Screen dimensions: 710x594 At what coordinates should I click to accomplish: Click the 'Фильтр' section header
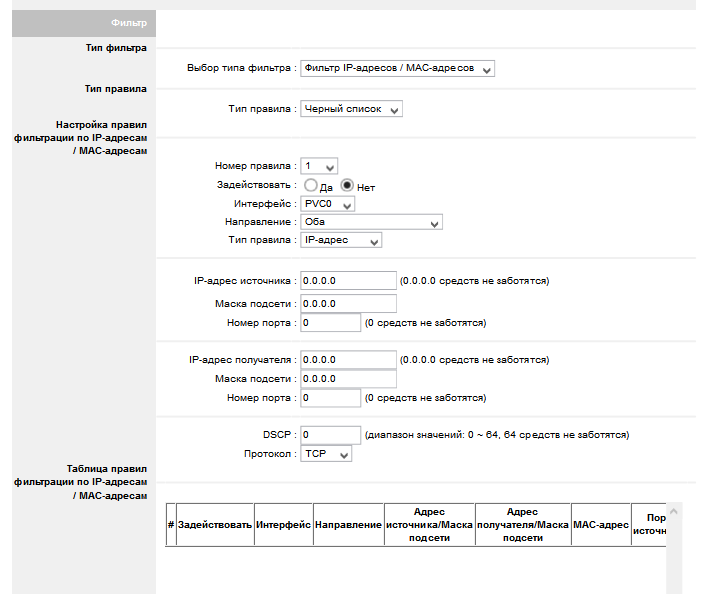(84, 22)
